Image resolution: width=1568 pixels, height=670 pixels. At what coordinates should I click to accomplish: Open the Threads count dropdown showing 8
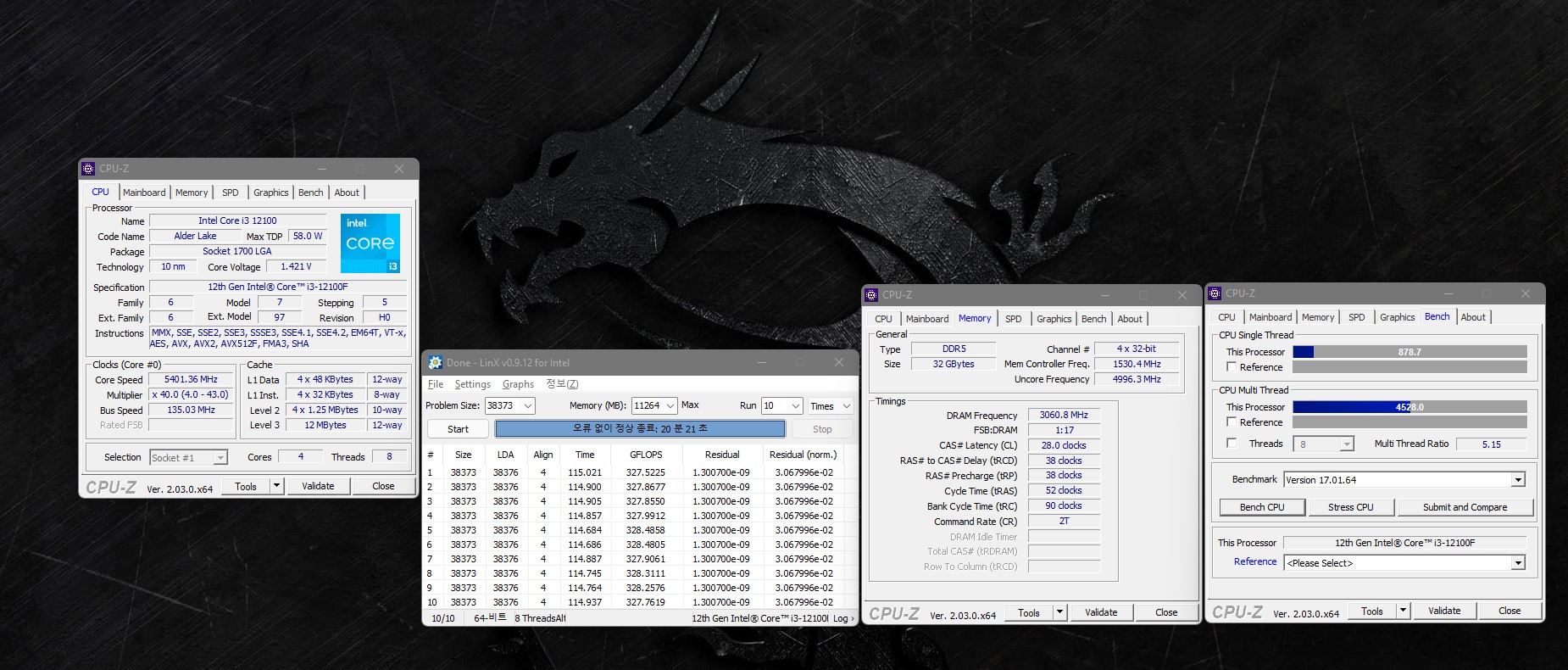pos(1347,444)
